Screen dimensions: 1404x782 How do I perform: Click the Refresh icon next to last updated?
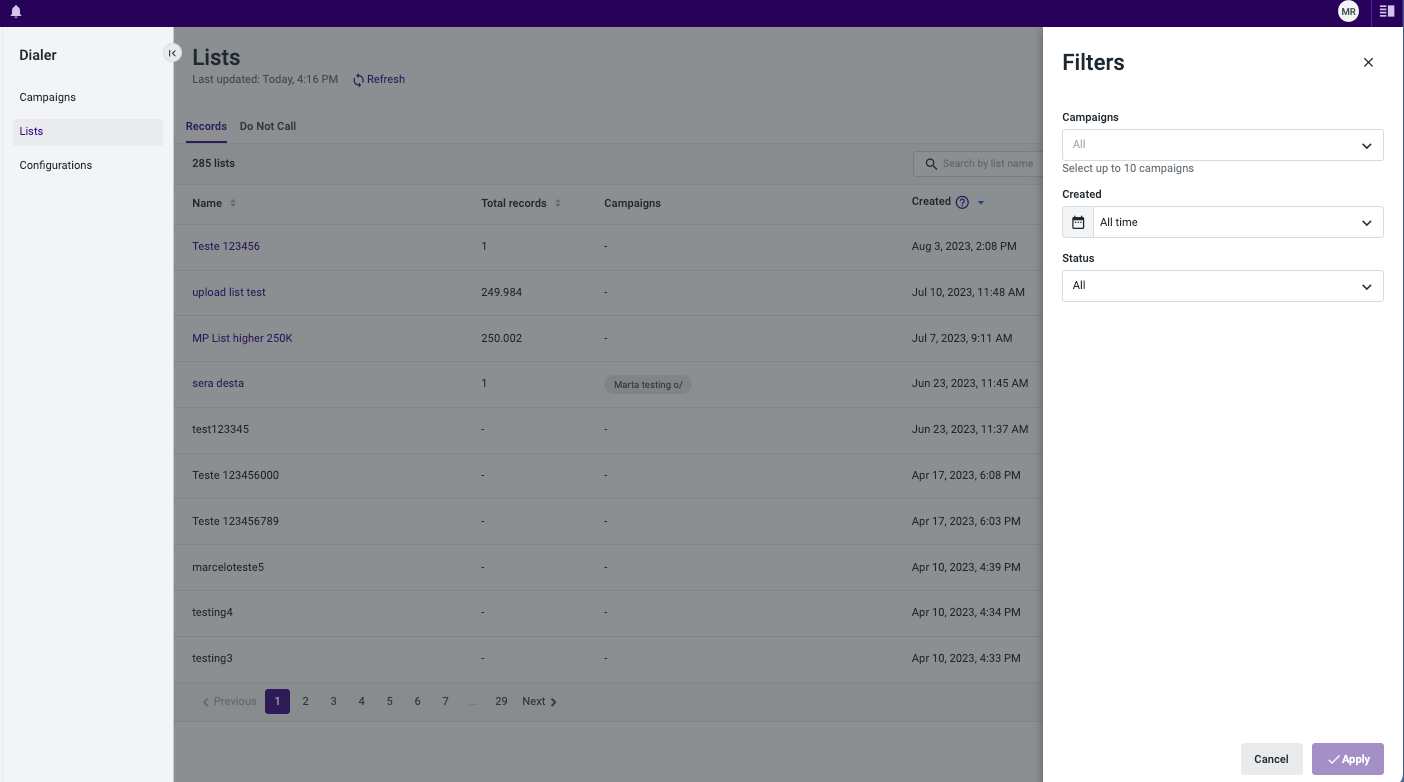358,80
